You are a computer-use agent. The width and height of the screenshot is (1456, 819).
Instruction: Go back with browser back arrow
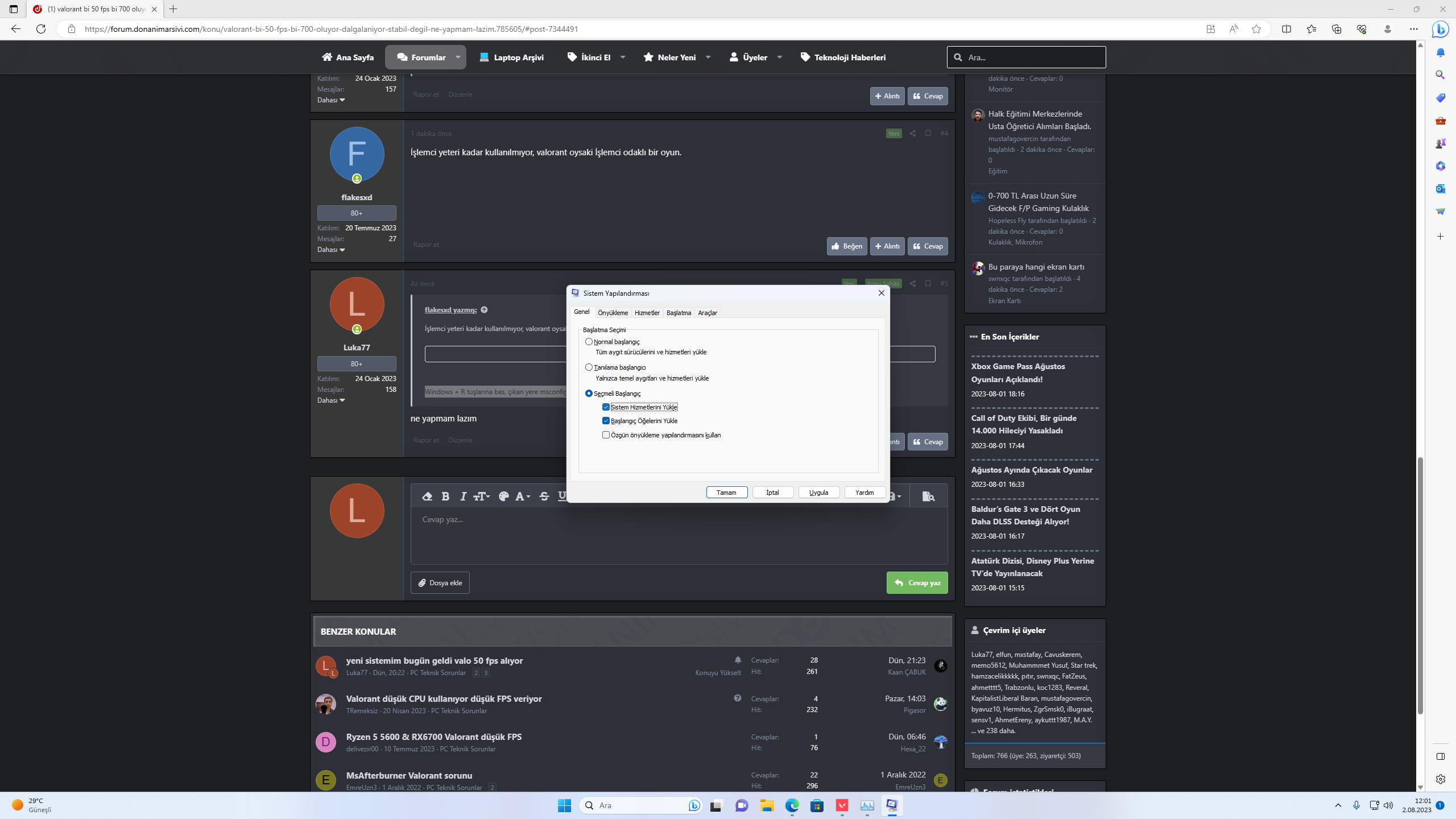[16, 29]
